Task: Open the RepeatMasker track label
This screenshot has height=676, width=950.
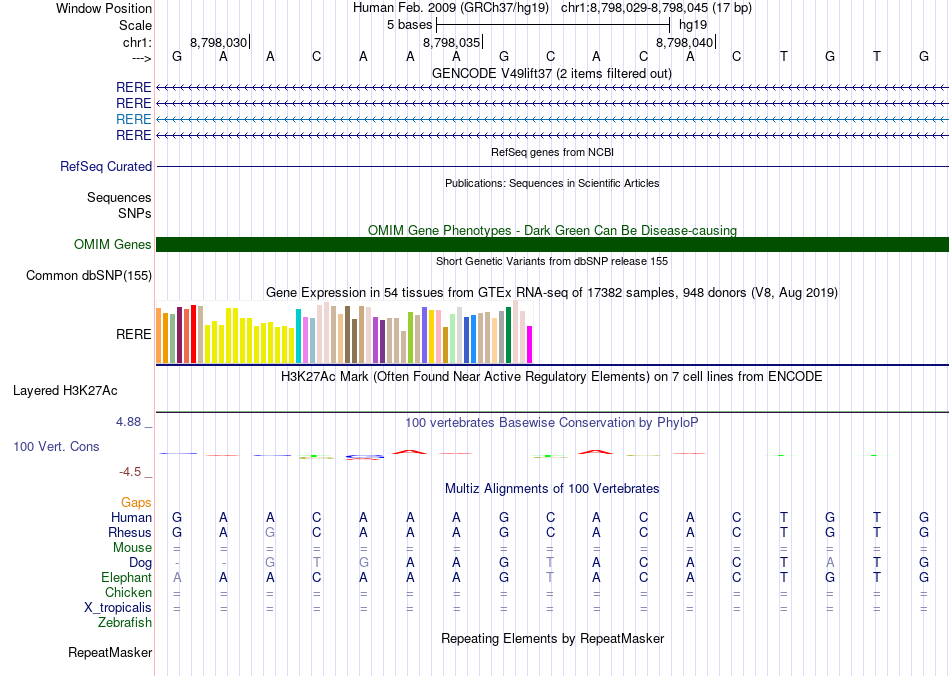Action: point(110,653)
